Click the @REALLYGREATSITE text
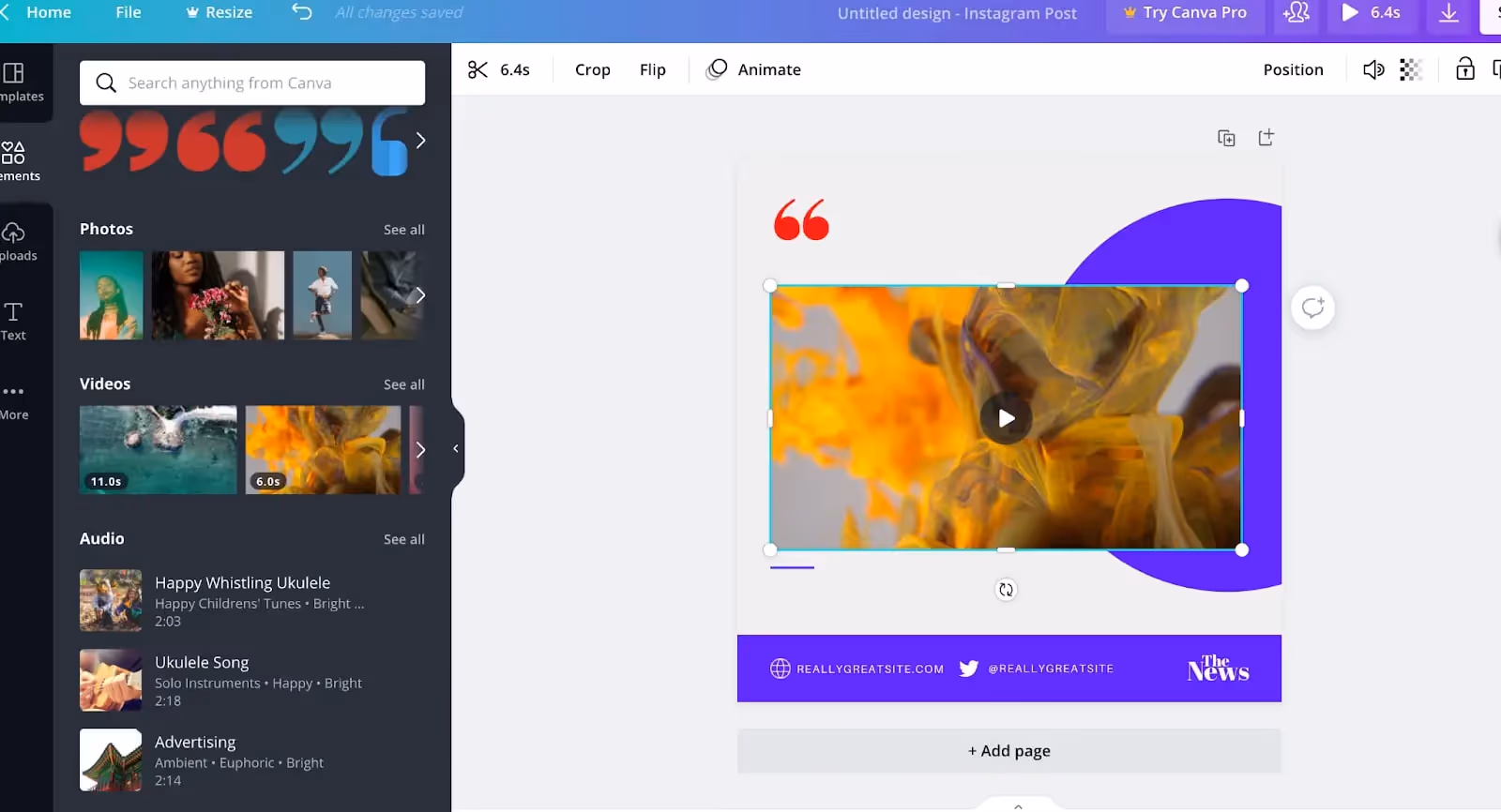1501x812 pixels. (1051, 669)
